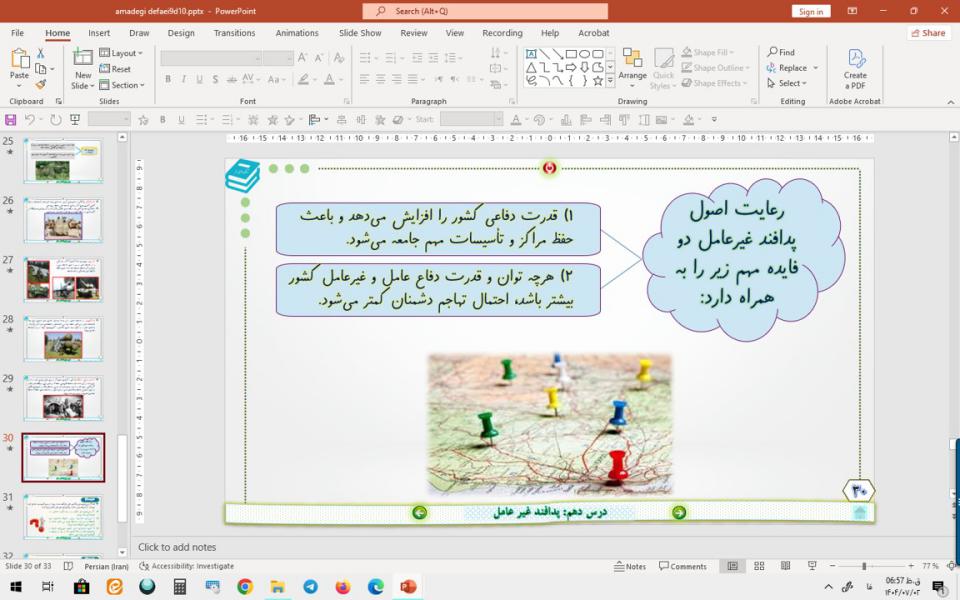The image size is (960, 600).
Task: Expand the Layout dropdown
Action: (x=124, y=53)
